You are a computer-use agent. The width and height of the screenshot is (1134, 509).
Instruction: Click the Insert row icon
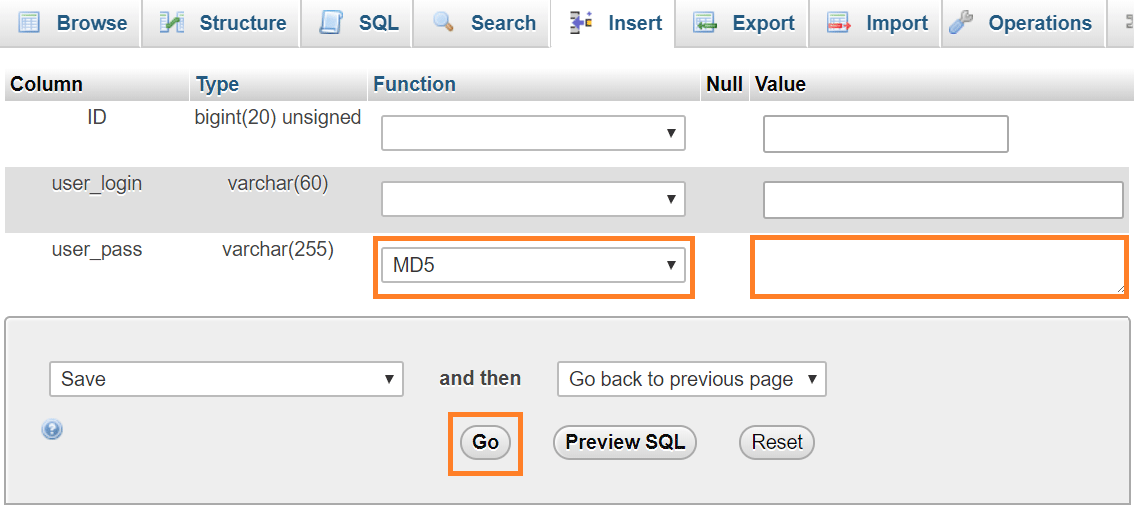tap(581, 22)
